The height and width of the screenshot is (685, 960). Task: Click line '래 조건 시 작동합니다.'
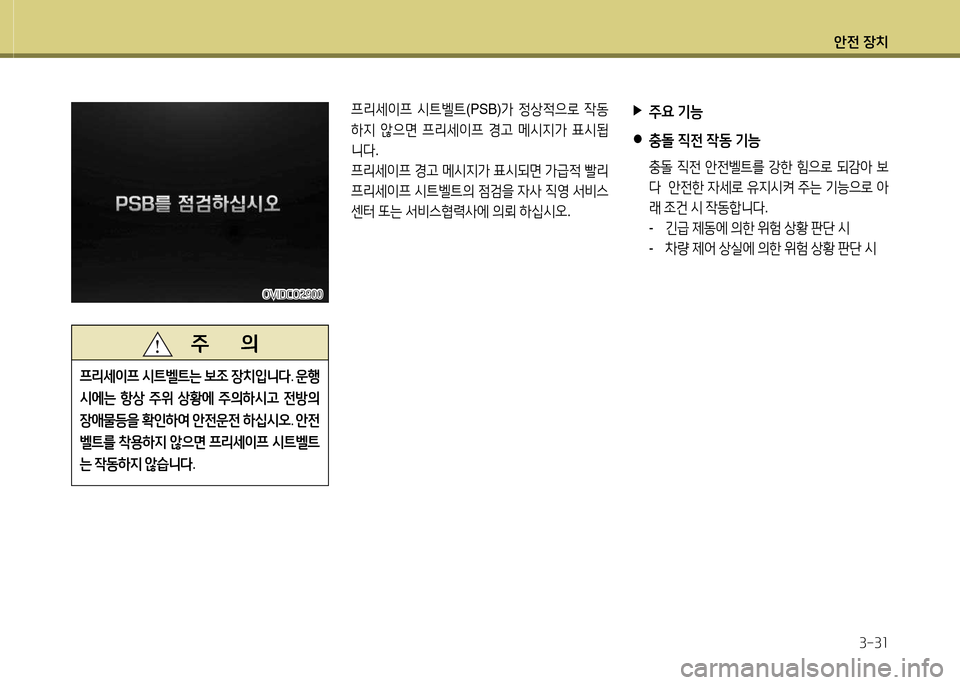pyautogui.click(x=708, y=208)
